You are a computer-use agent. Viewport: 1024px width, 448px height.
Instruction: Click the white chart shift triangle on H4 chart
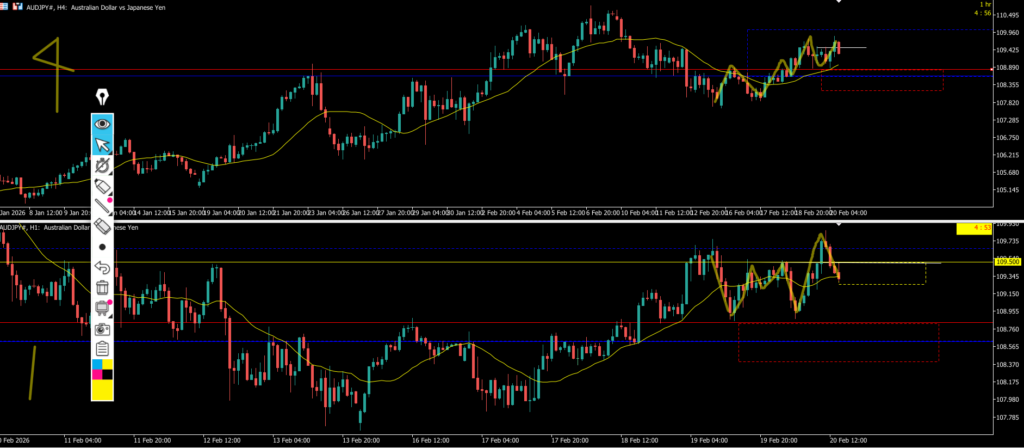[x=838, y=3]
